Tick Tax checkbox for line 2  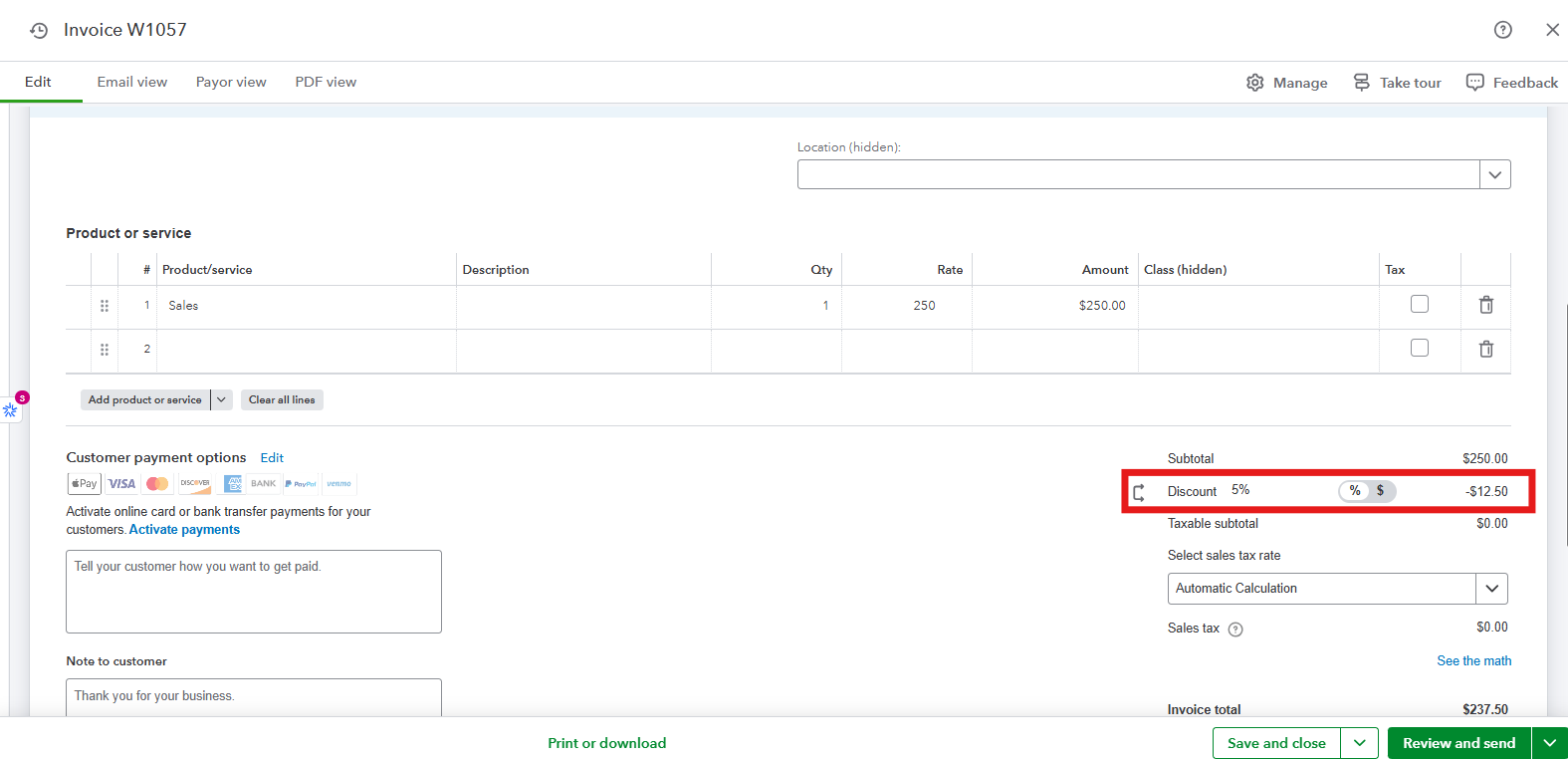coord(1420,348)
